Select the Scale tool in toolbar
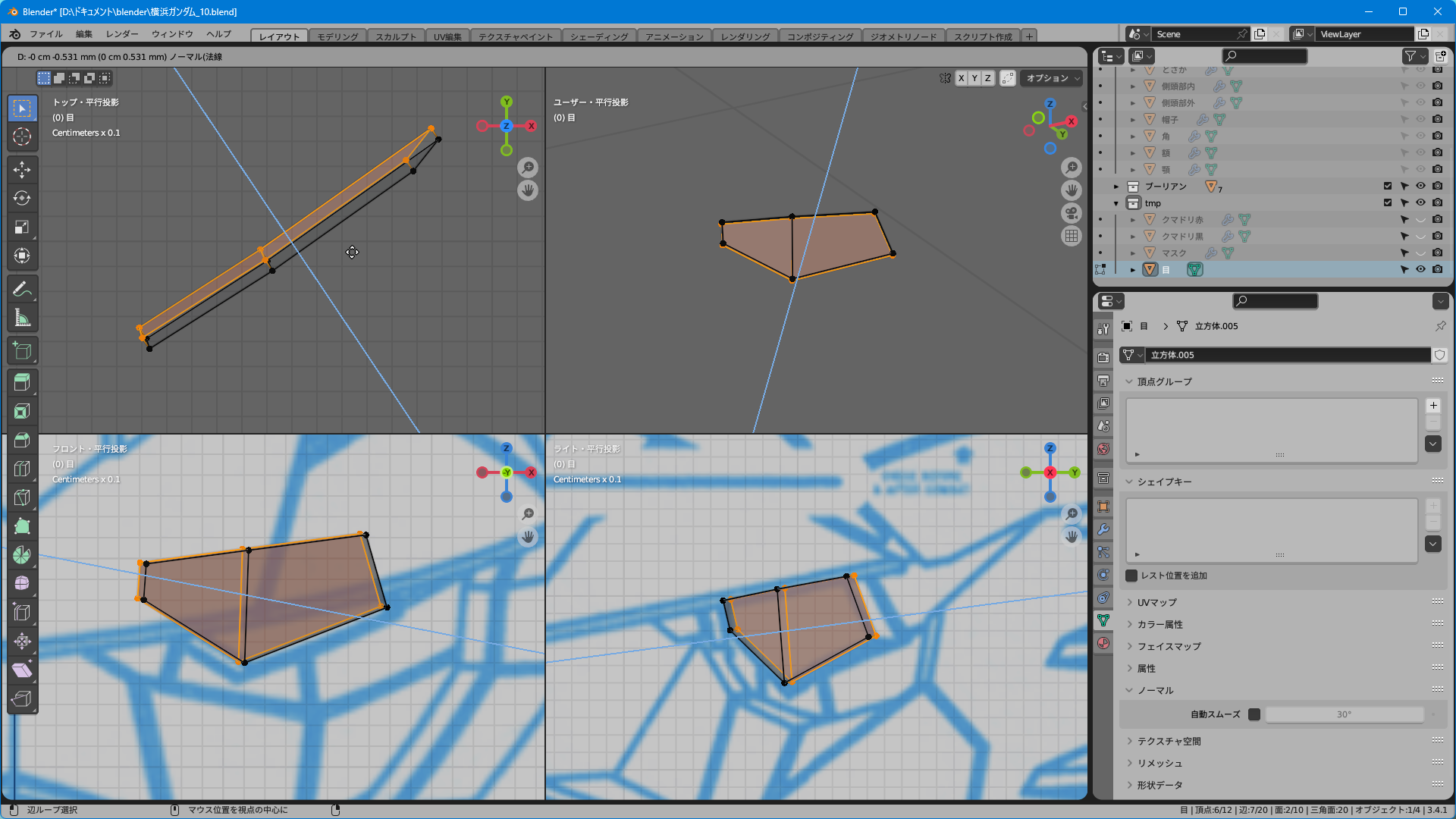1456x819 pixels. tap(22, 227)
